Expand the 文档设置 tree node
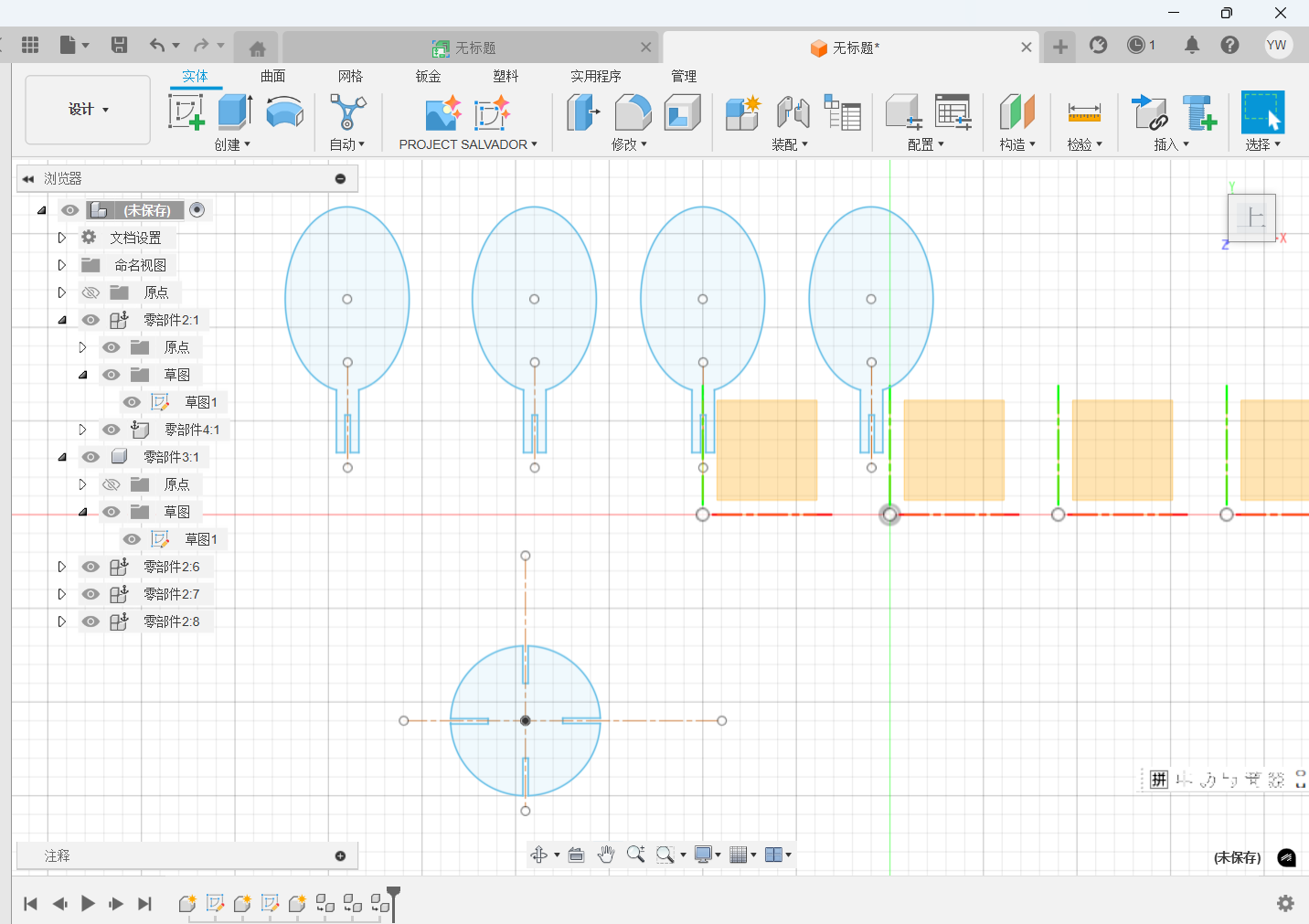Viewport: 1309px width, 924px height. pos(61,238)
